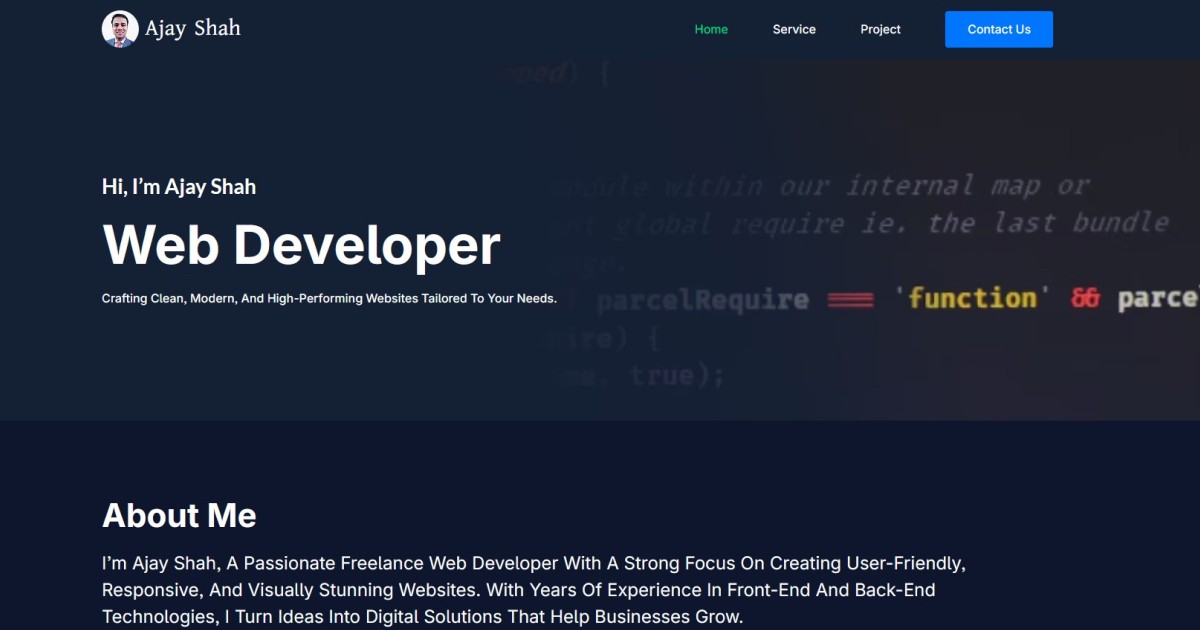Click the tagline about clean modern websites
Screen dimensions: 1200x630
(x=328, y=297)
